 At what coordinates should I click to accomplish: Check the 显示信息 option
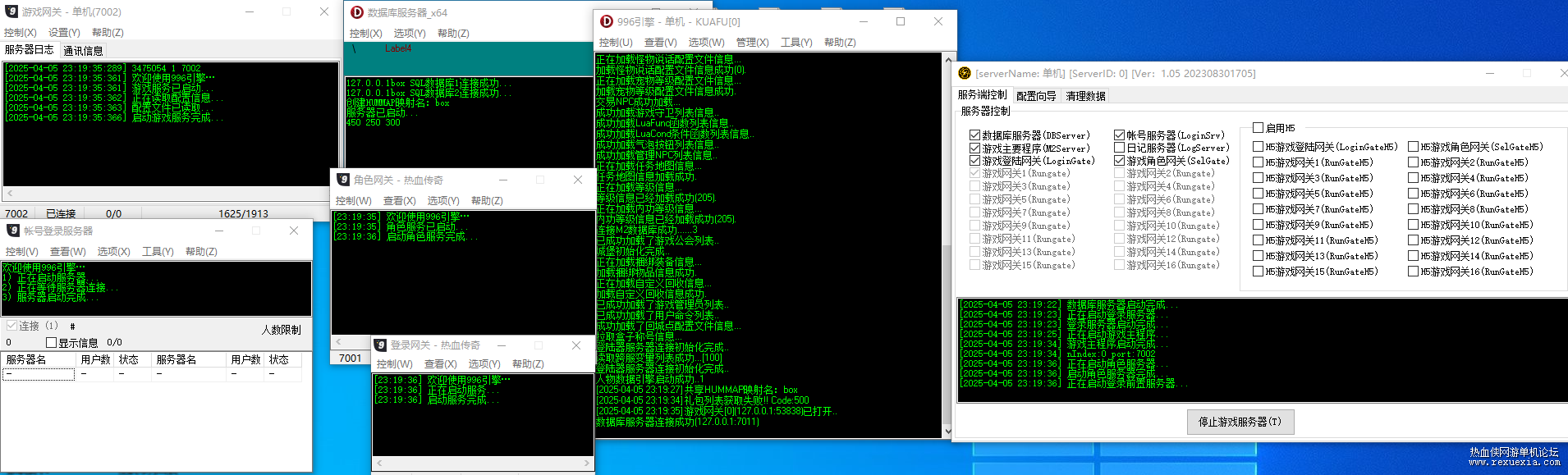tap(52, 342)
